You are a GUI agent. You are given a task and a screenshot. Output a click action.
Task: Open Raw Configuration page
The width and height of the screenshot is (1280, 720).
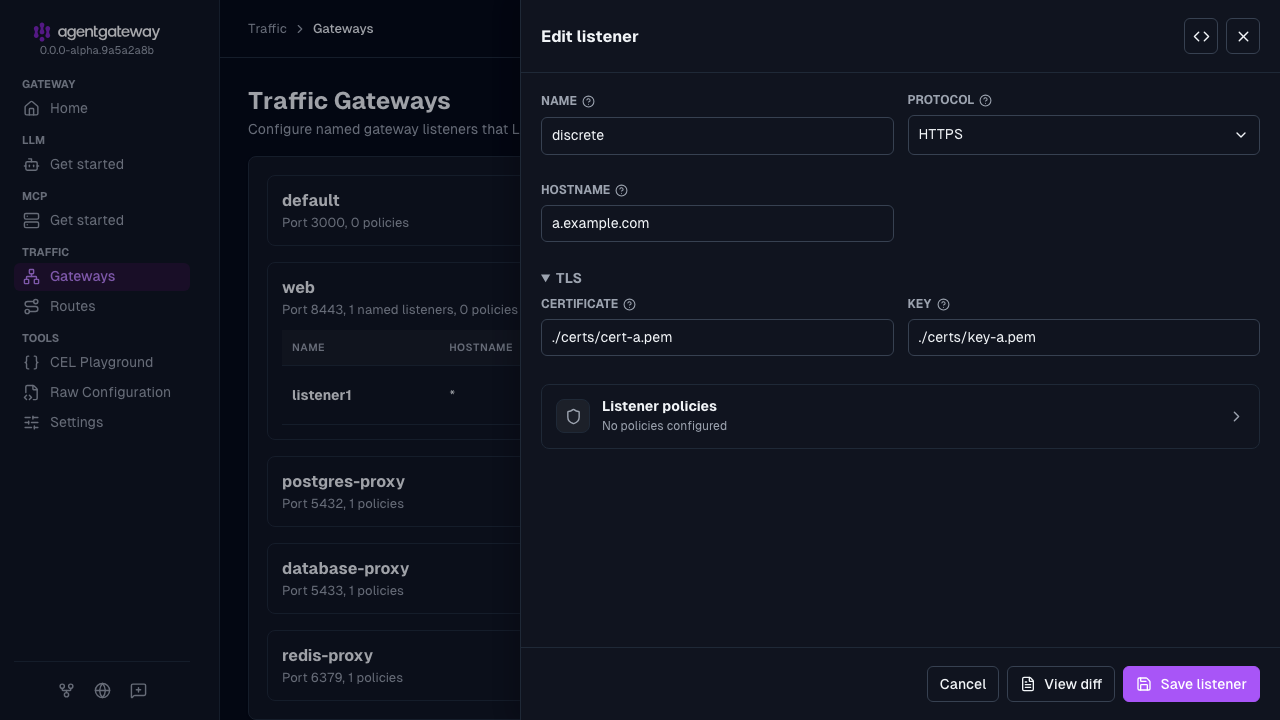(102, 392)
